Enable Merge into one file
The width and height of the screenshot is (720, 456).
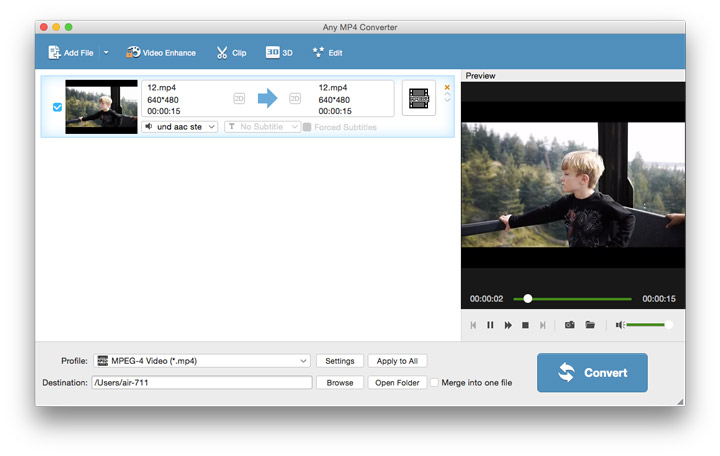[434, 383]
